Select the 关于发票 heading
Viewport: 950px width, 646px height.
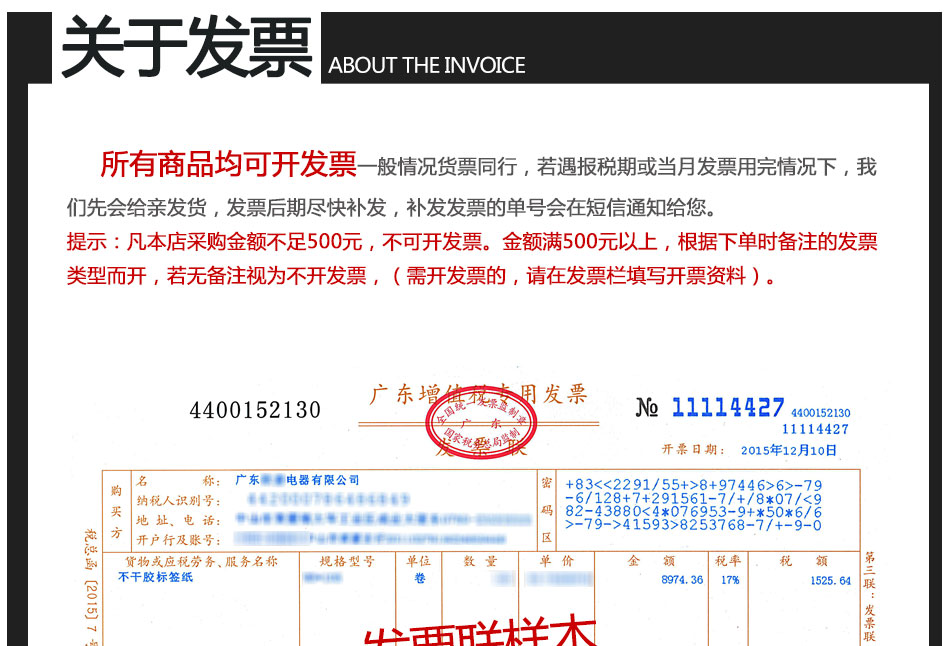point(187,49)
